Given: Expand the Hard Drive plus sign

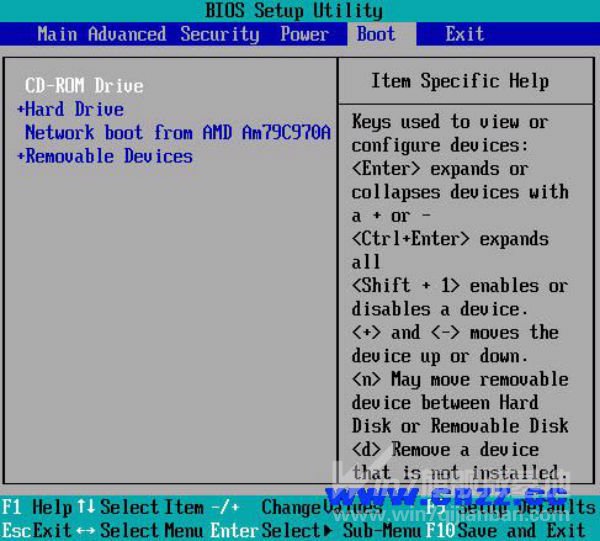Looking at the screenshot, I should (21, 110).
